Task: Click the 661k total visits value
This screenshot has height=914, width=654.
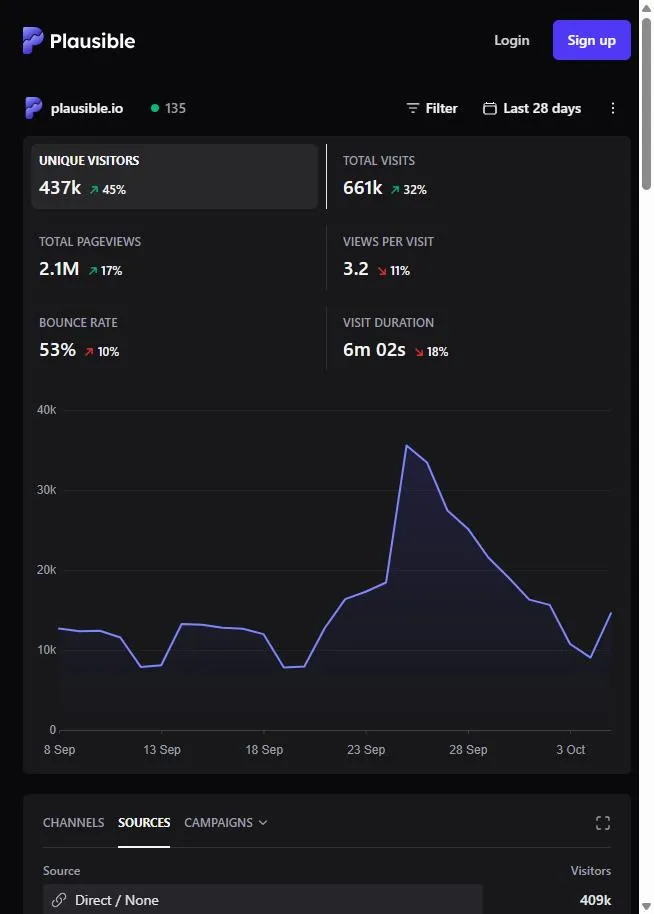Action: coord(363,188)
